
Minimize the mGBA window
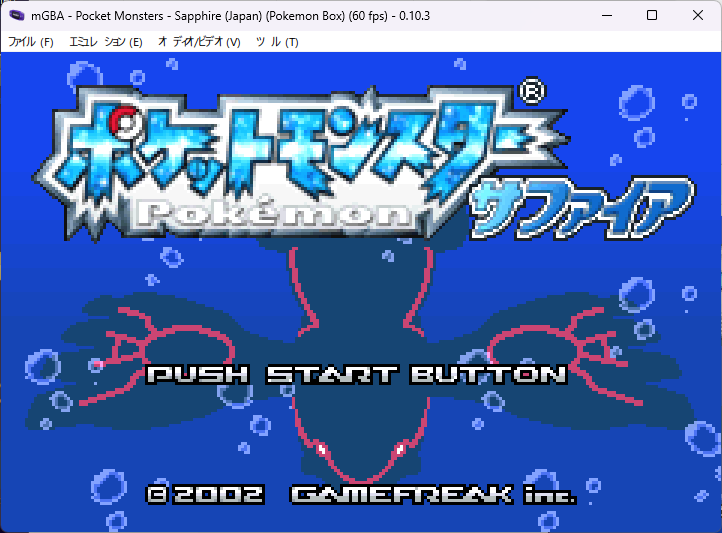coord(607,16)
